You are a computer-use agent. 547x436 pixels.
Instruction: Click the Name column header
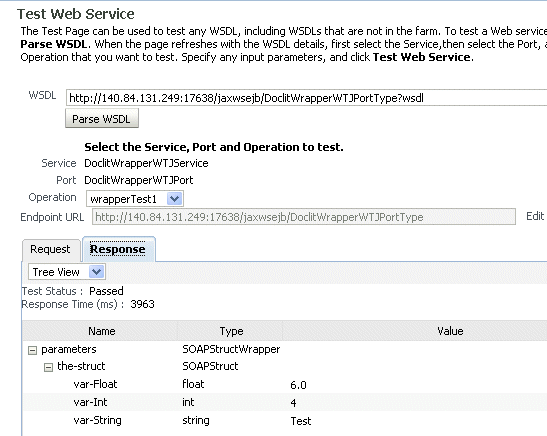101,331
